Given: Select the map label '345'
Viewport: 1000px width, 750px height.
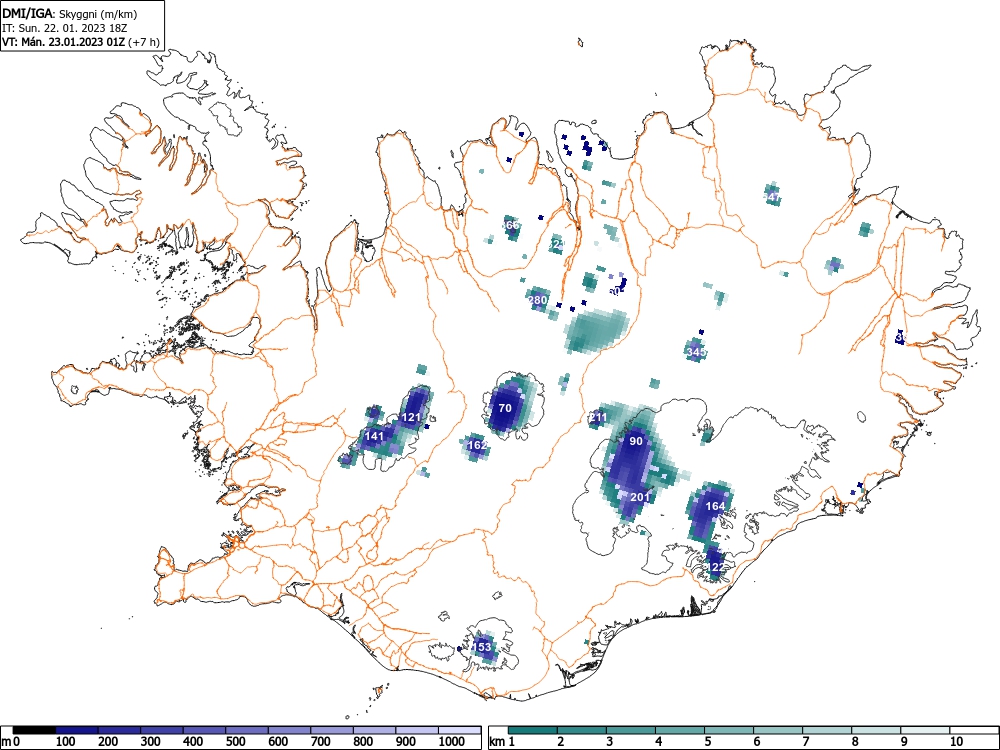Looking at the screenshot, I should pos(696,352).
